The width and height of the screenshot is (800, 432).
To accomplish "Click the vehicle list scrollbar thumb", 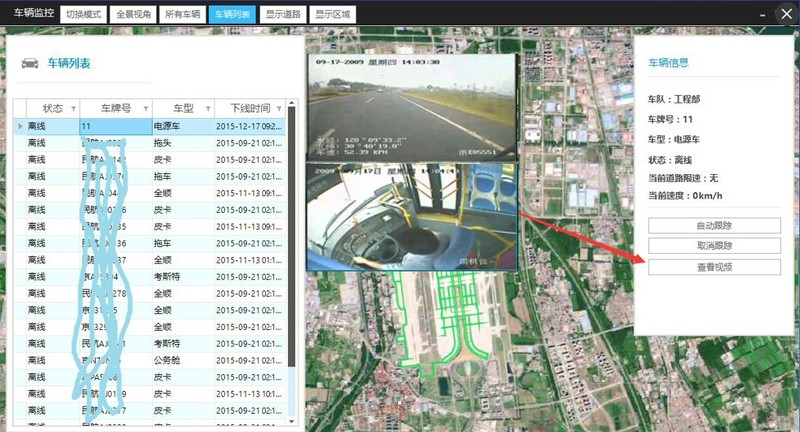I will (x=292, y=237).
